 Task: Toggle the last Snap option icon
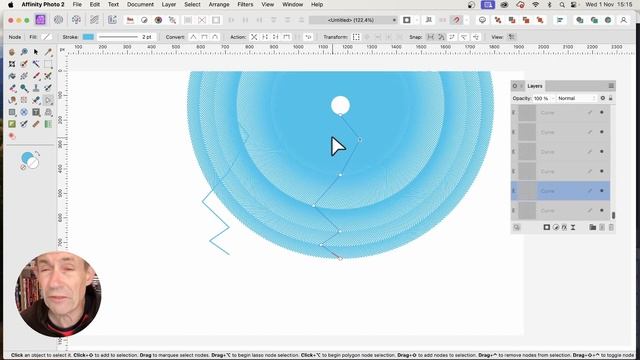(x=476, y=37)
